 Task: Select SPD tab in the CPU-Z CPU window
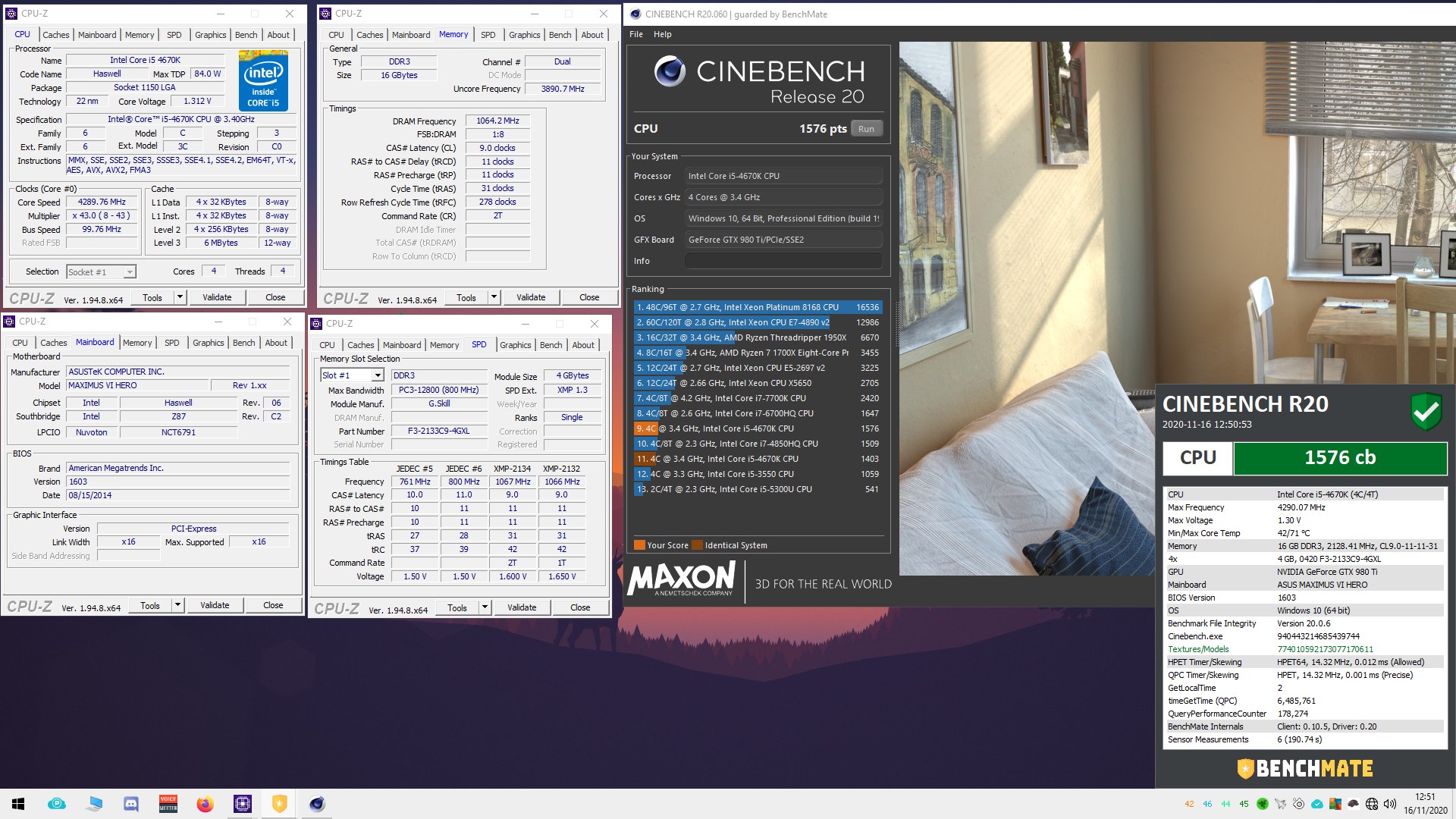click(x=174, y=35)
